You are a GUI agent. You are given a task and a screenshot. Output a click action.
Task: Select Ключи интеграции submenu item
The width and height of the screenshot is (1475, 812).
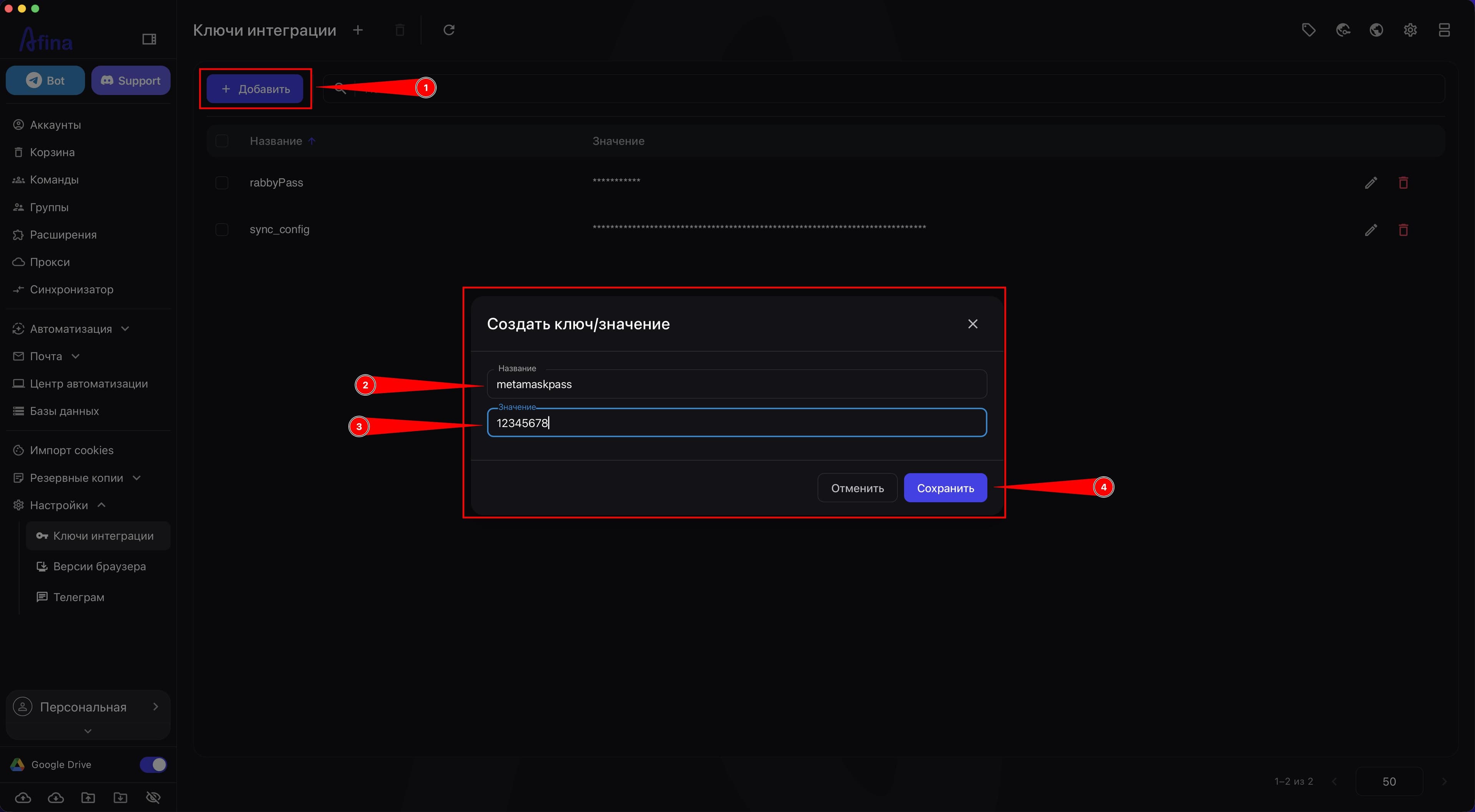click(98, 536)
